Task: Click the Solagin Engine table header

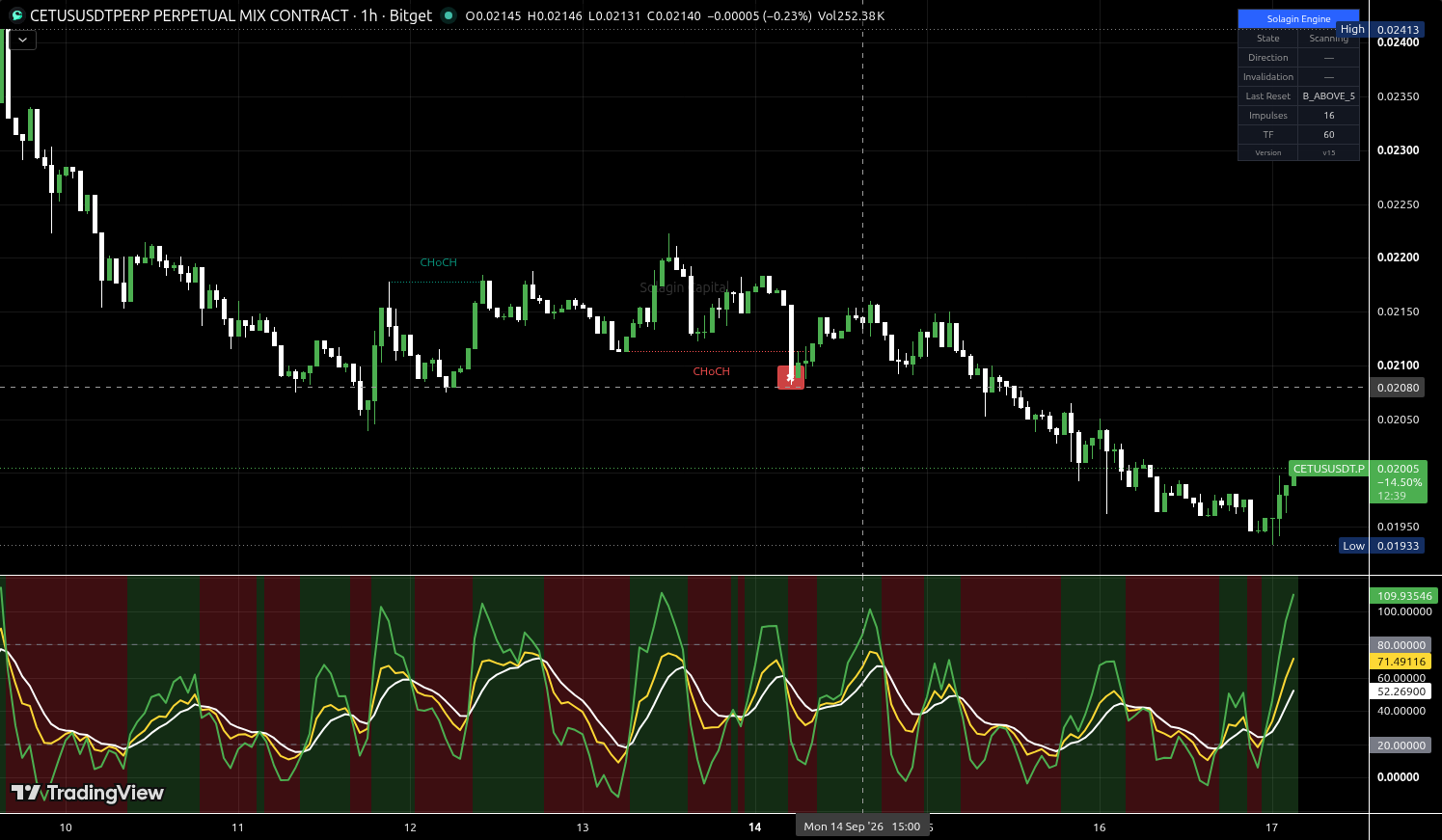Action: coord(1298,18)
